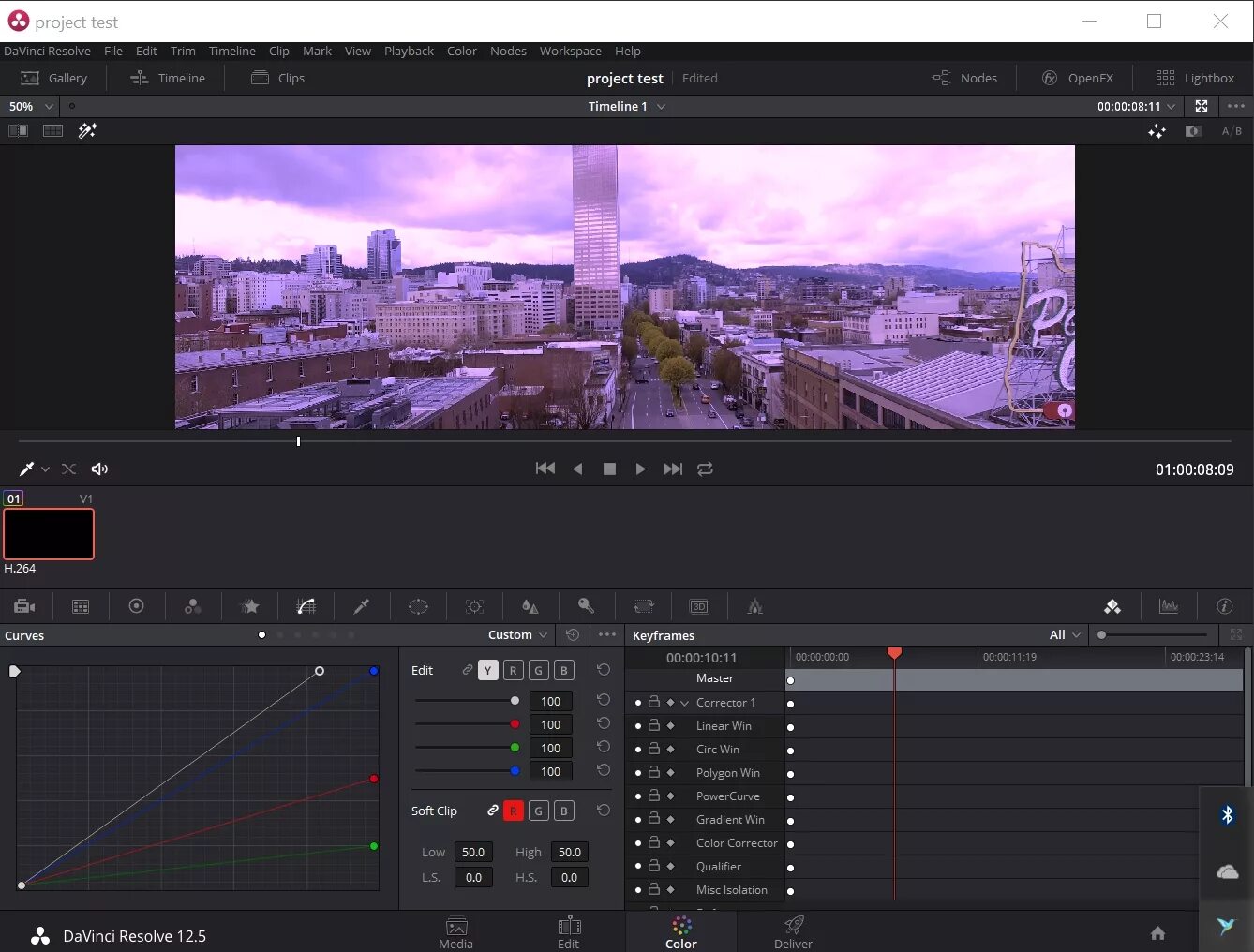Viewport: 1254px width, 952px height.
Task: Open the Key palette icon
Action: click(x=586, y=606)
